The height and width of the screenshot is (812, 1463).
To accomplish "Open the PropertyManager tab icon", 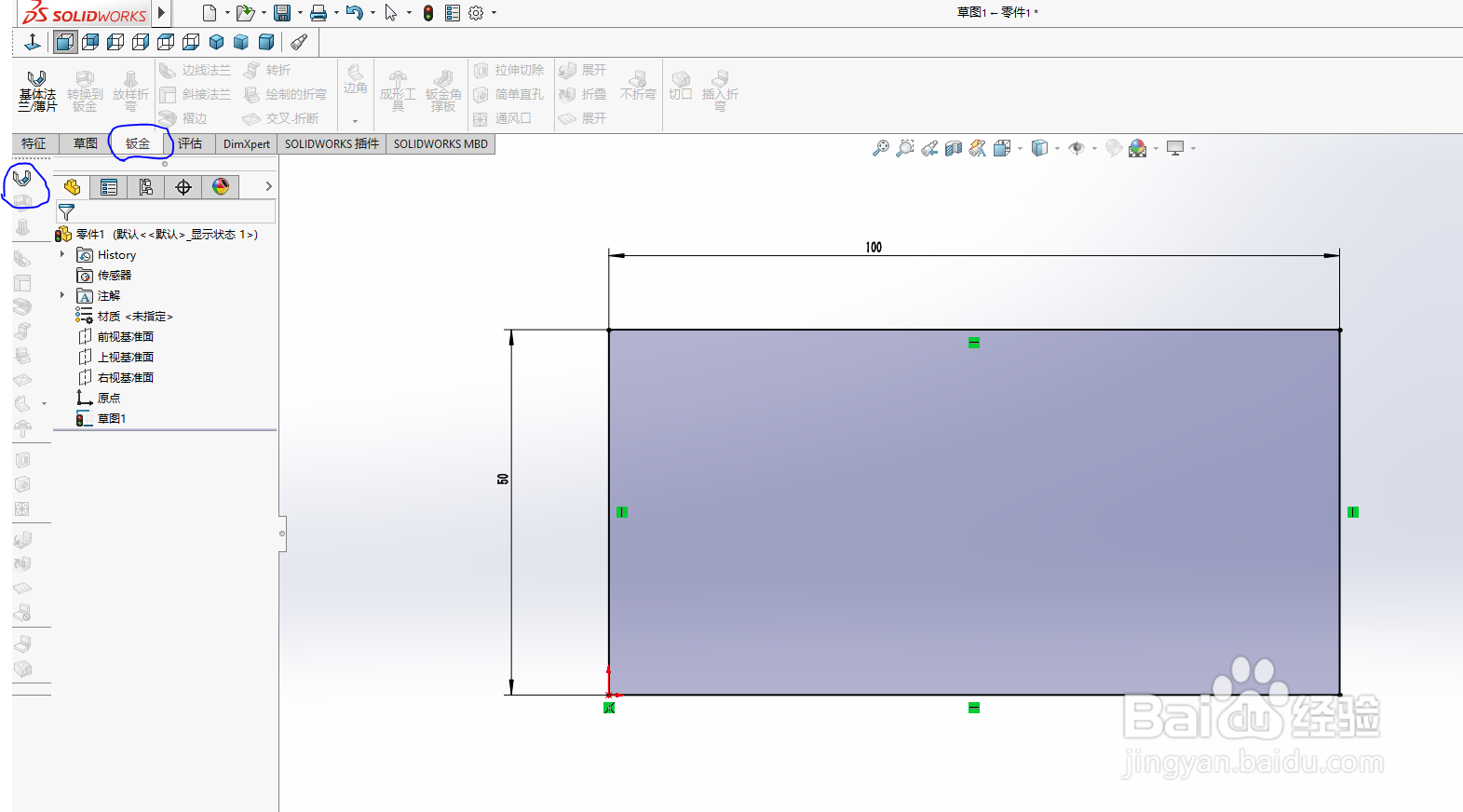I will point(109,187).
